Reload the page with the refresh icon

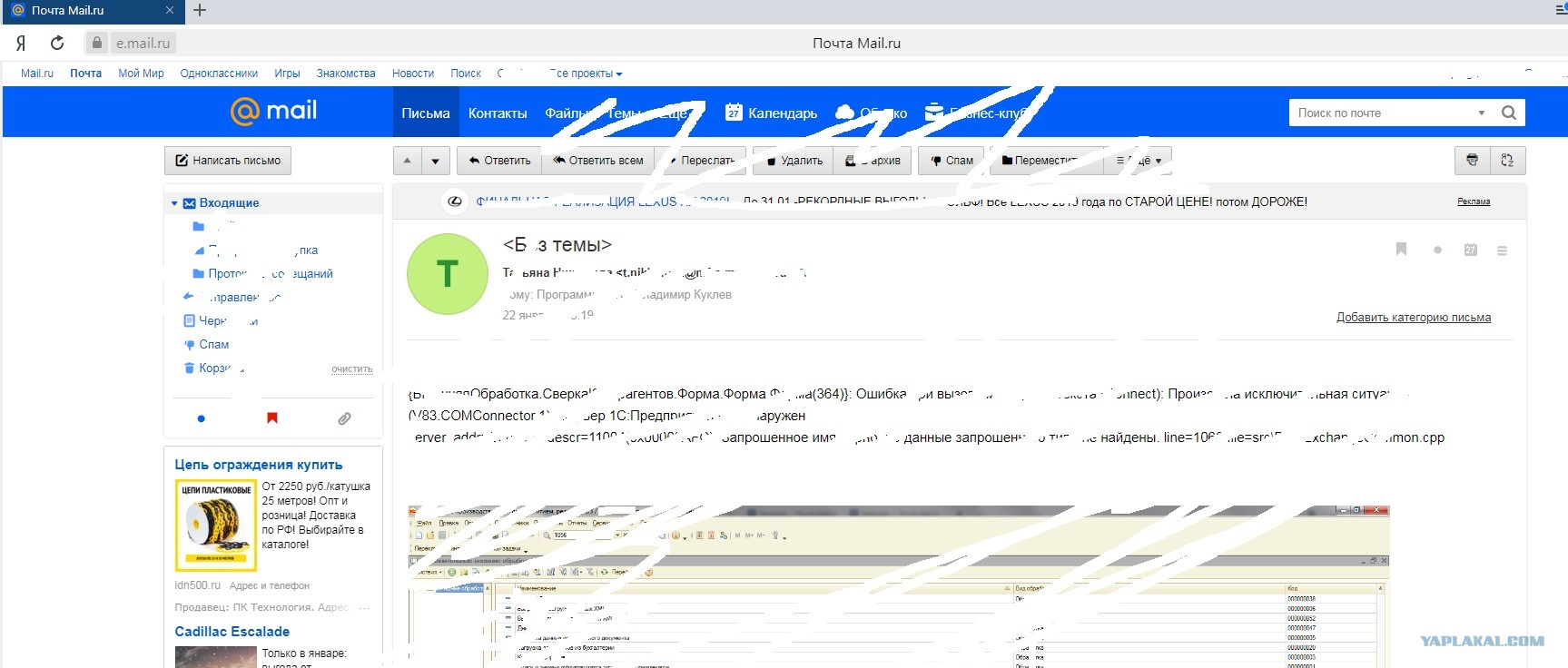click(x=57, y=43)
